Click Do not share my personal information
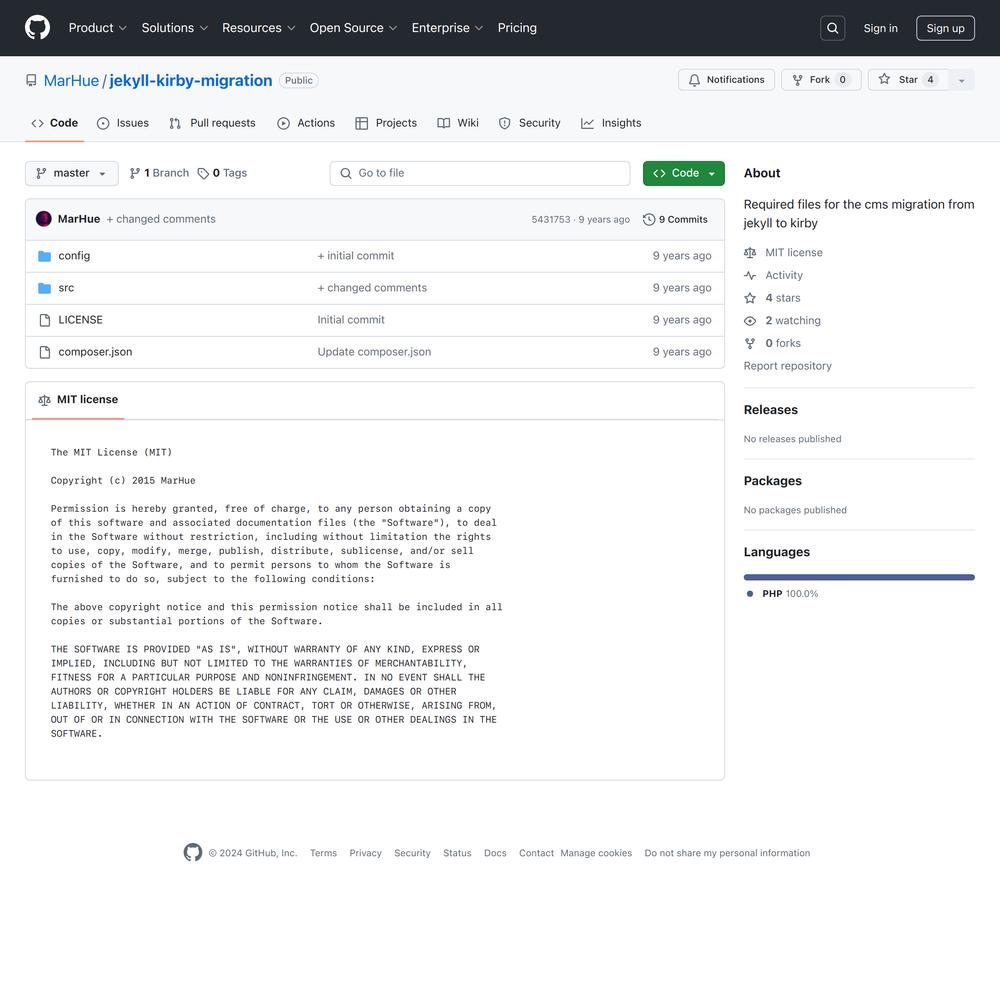 (727, 853)
